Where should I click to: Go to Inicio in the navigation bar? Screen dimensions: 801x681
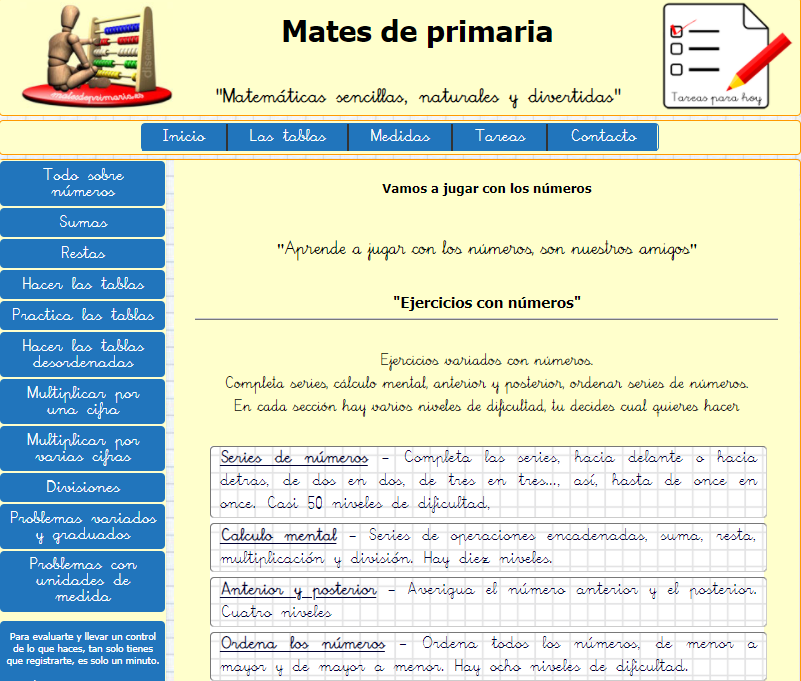point(184,137)
